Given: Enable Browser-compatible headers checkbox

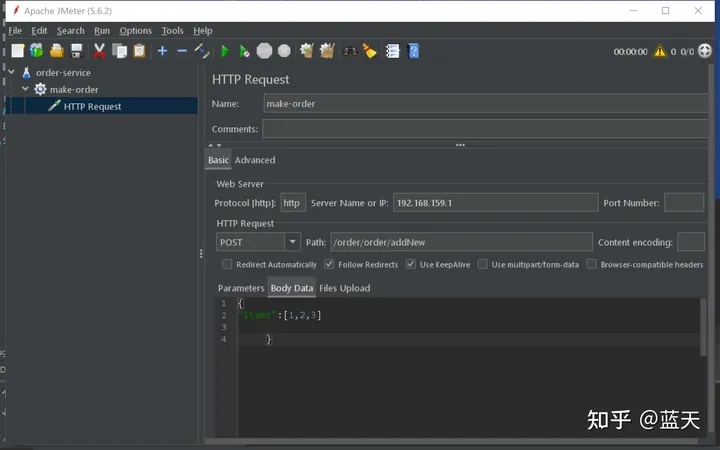Looking at the screenshot, I should [x=592, y=264].
